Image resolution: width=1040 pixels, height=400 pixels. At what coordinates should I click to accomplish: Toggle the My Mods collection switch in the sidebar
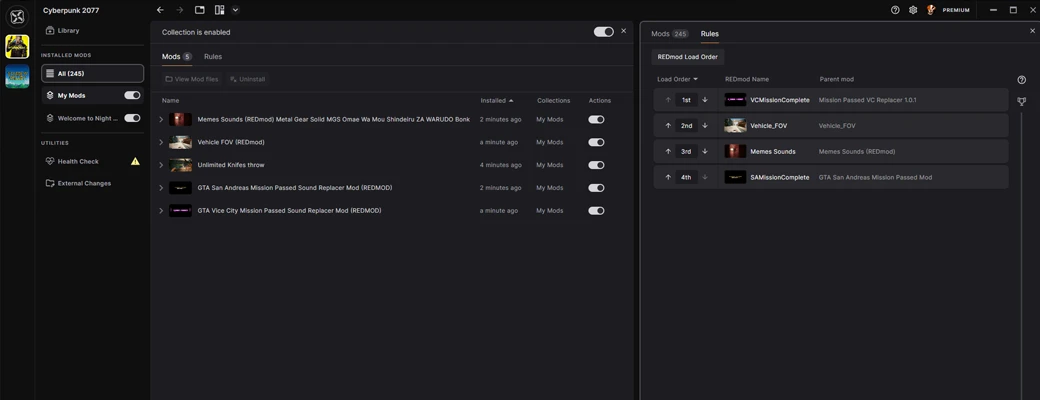pyautogui.click(x=132, y=96)
